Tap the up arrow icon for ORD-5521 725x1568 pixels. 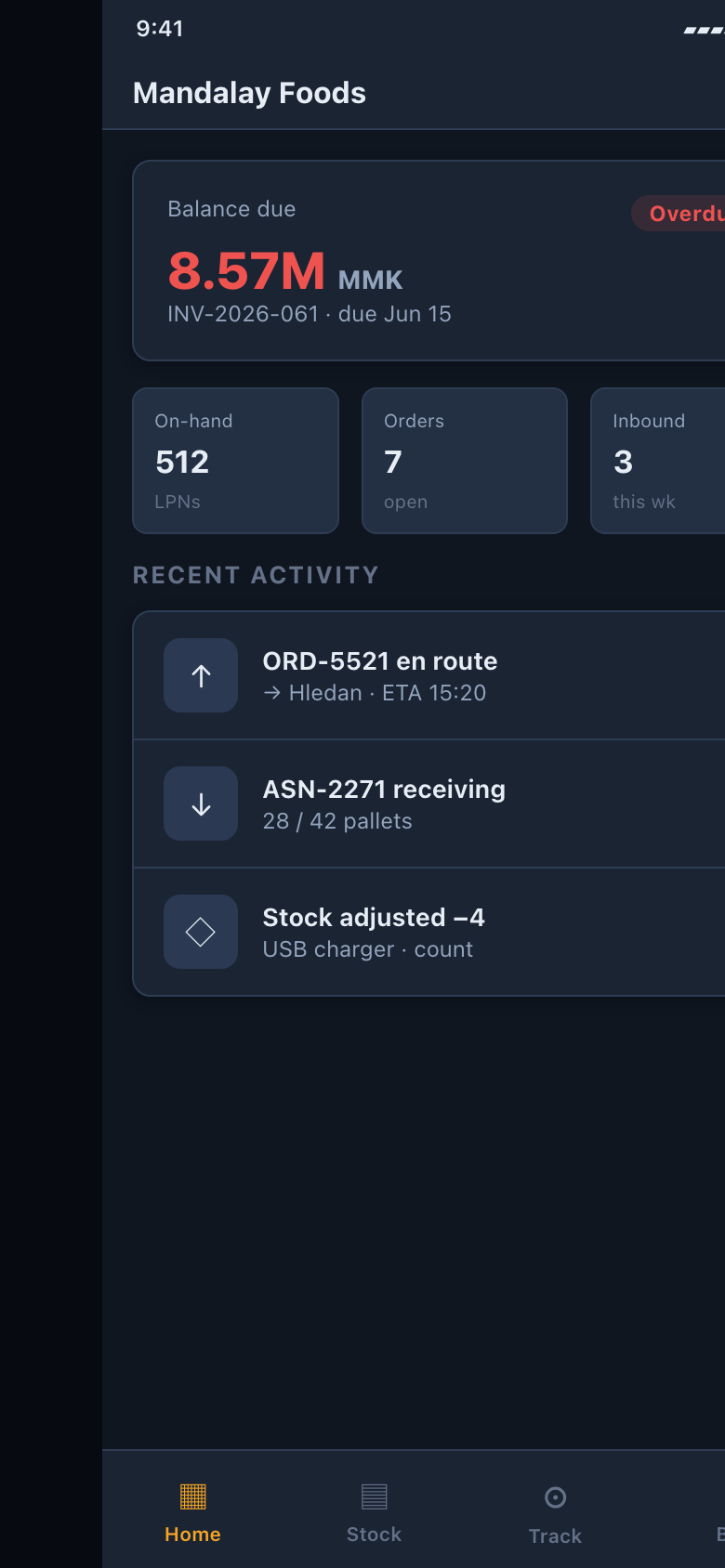[x=201, y=675]
